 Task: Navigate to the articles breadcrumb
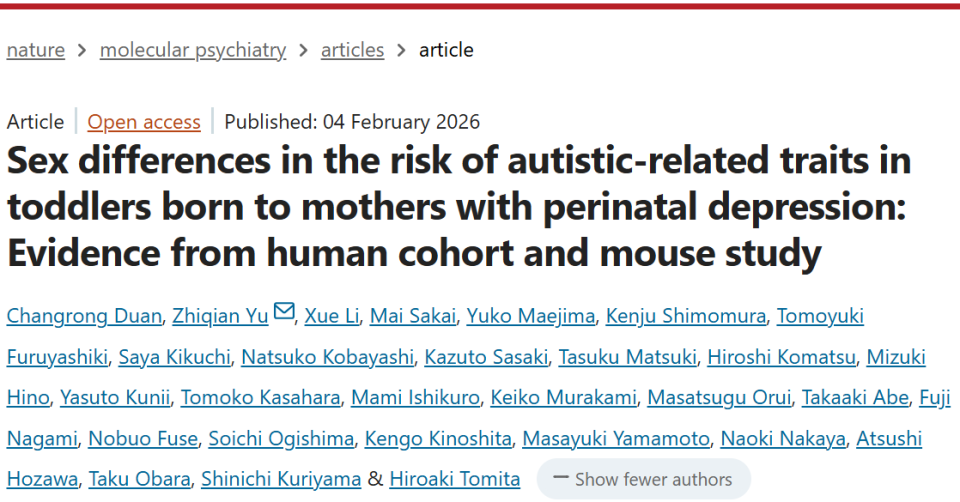coord(352,50)
